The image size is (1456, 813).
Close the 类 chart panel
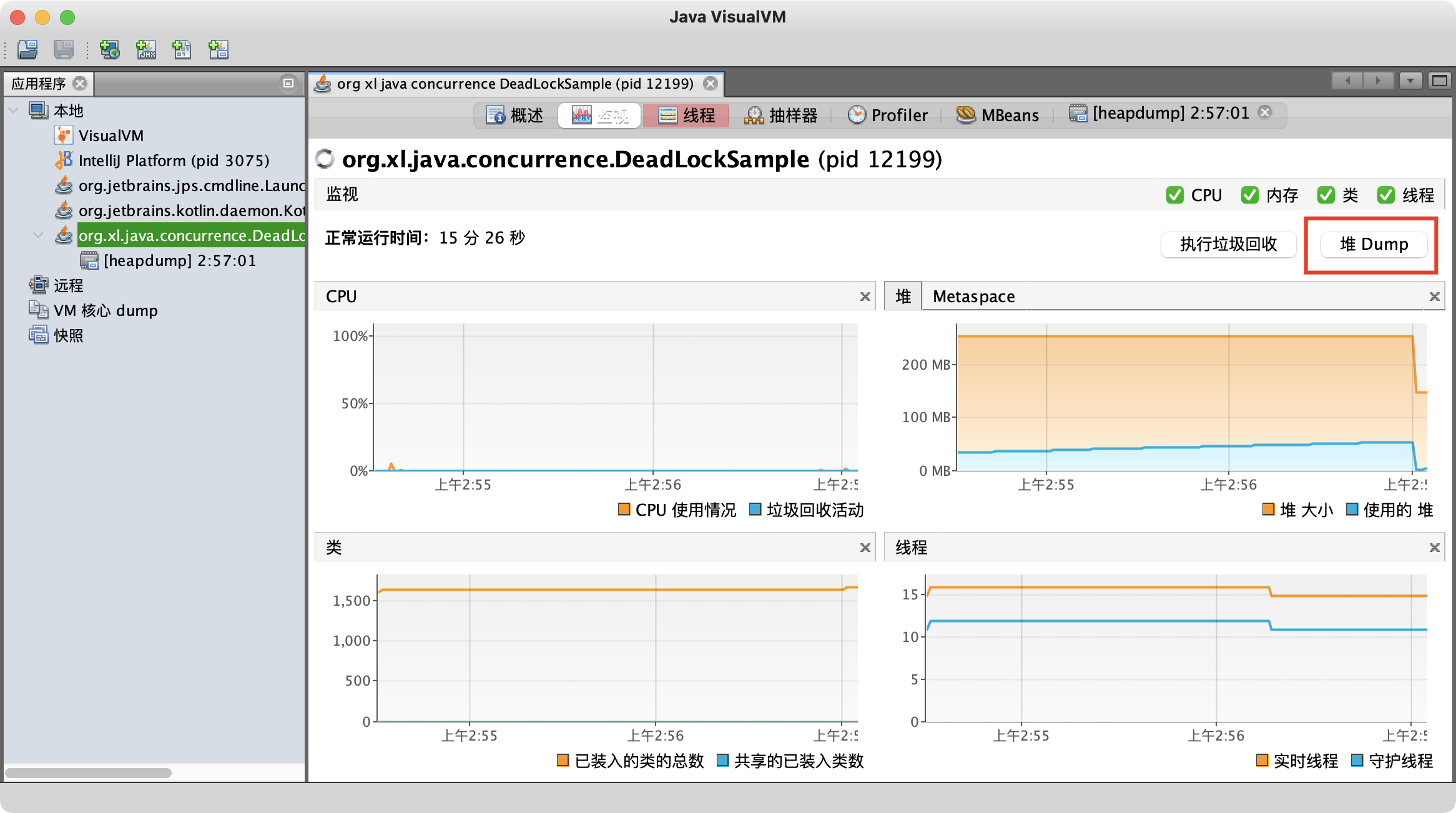pos(865,548)
